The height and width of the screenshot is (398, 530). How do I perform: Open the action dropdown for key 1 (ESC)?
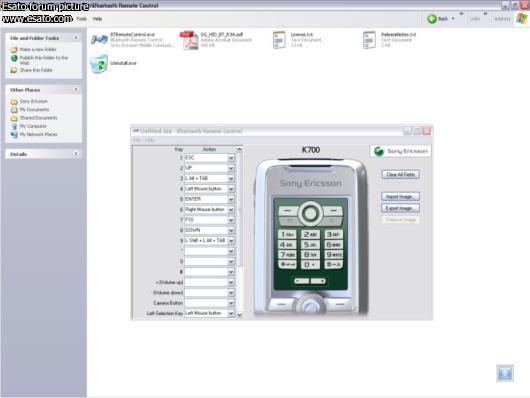coord(231,158)
